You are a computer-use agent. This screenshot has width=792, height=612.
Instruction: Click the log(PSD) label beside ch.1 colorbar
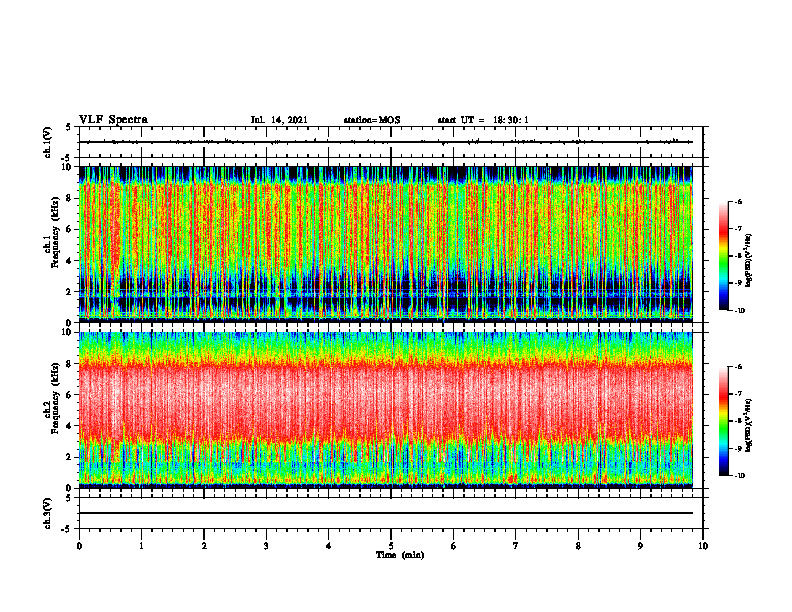point(748,260)
